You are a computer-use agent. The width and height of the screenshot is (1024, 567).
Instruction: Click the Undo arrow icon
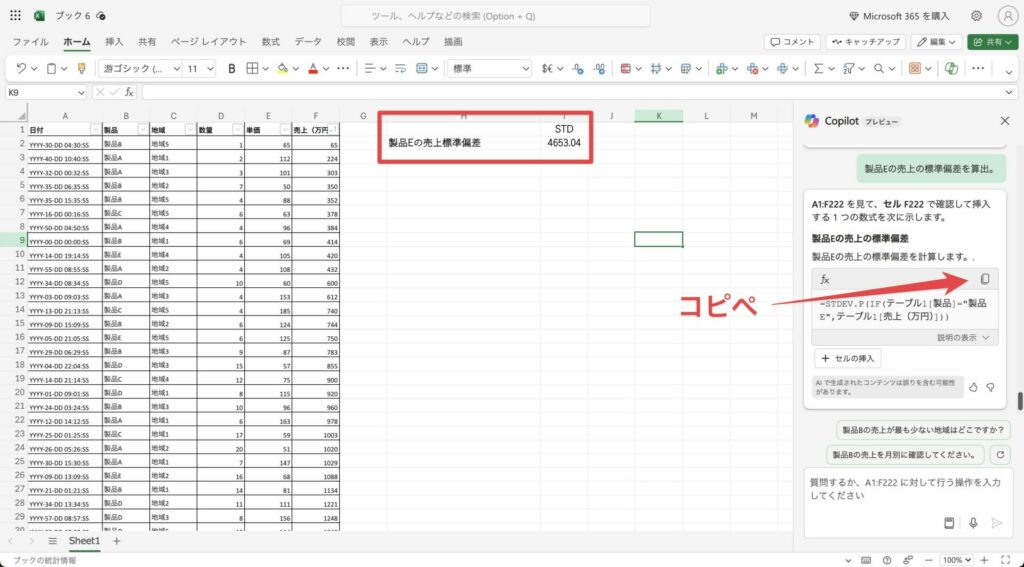pos(21,69)
